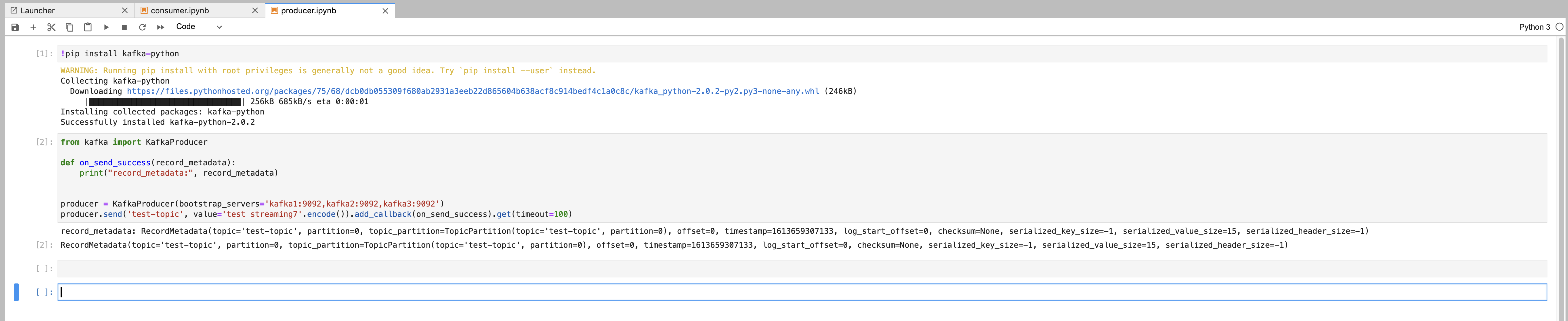Restart the kernel with the refresh icon

[x=142, y=27]
